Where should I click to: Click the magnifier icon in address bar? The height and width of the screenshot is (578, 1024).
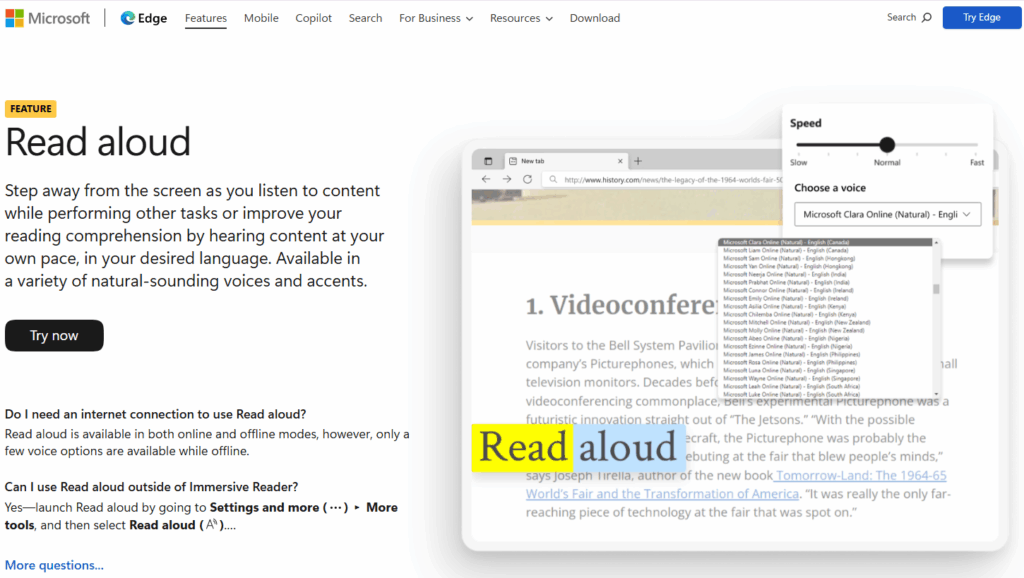tap(553, 179)
